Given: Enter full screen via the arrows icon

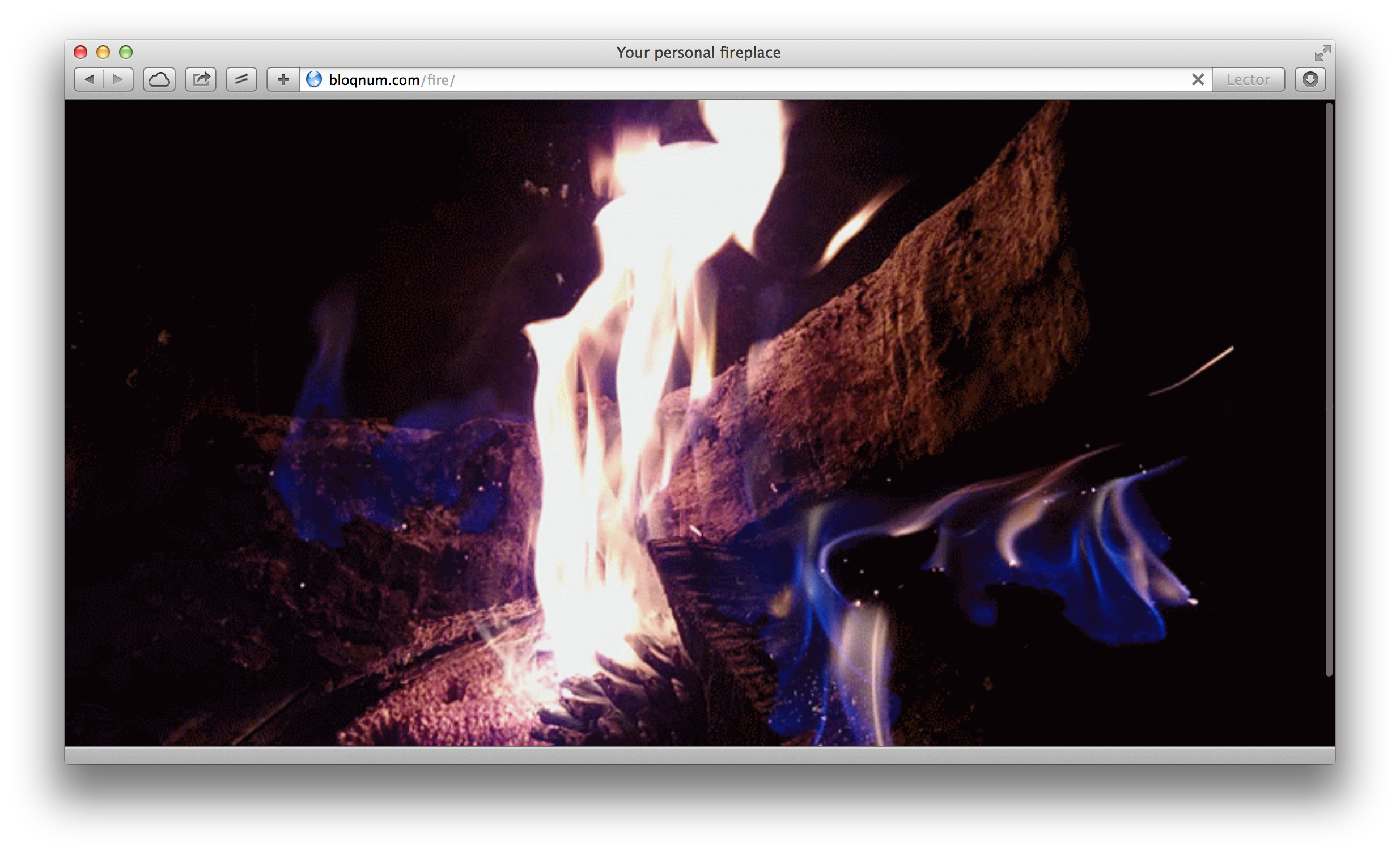Looking at the screenshot, I should tap(1322, 52).
